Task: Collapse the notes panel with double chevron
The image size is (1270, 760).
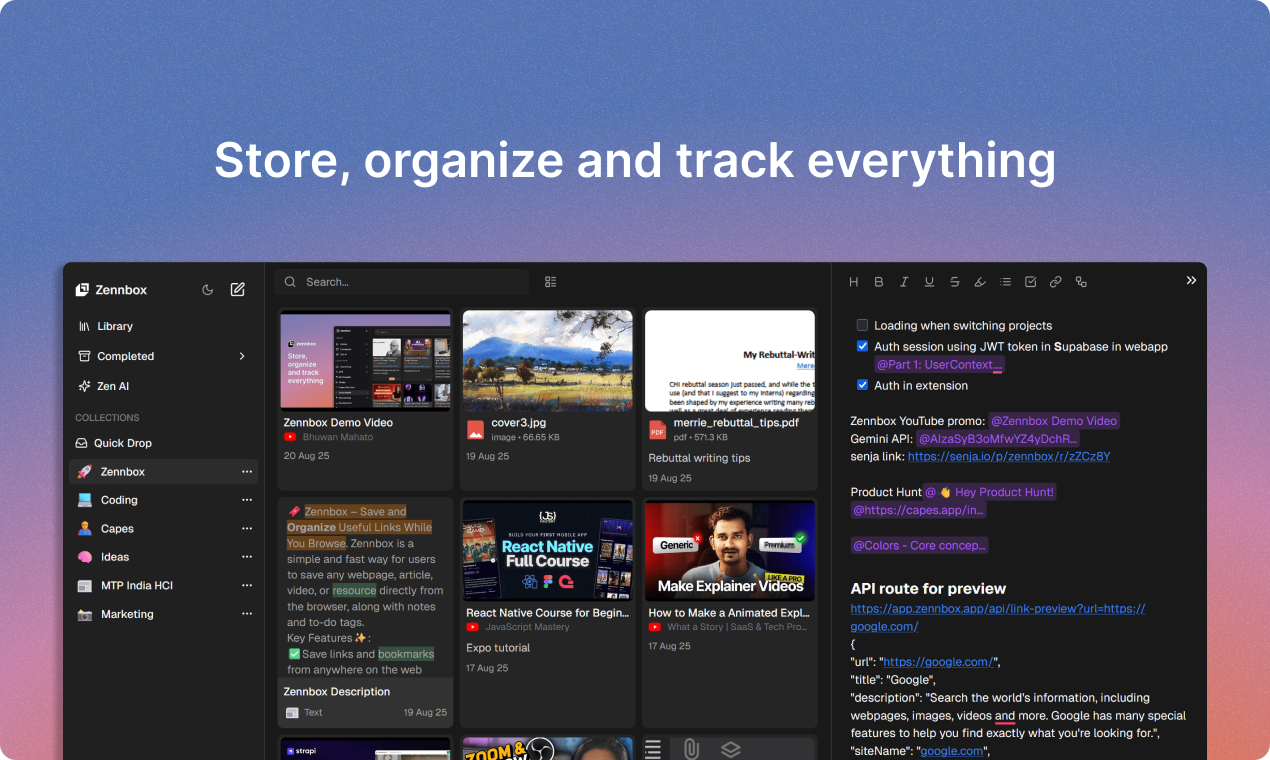Action: (1191, 281)
